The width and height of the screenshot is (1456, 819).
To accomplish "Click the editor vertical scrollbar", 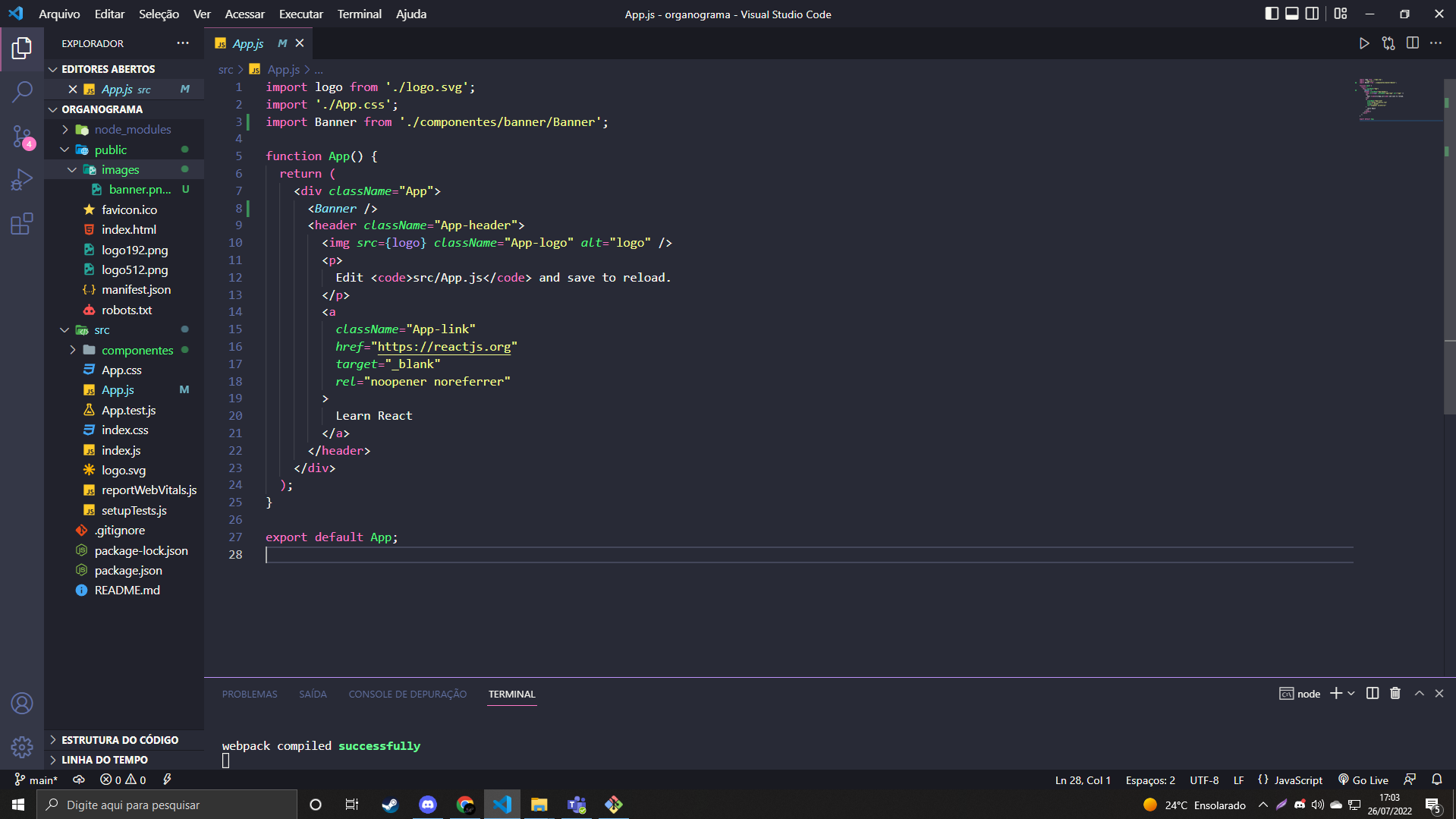I will [1449, 247].
